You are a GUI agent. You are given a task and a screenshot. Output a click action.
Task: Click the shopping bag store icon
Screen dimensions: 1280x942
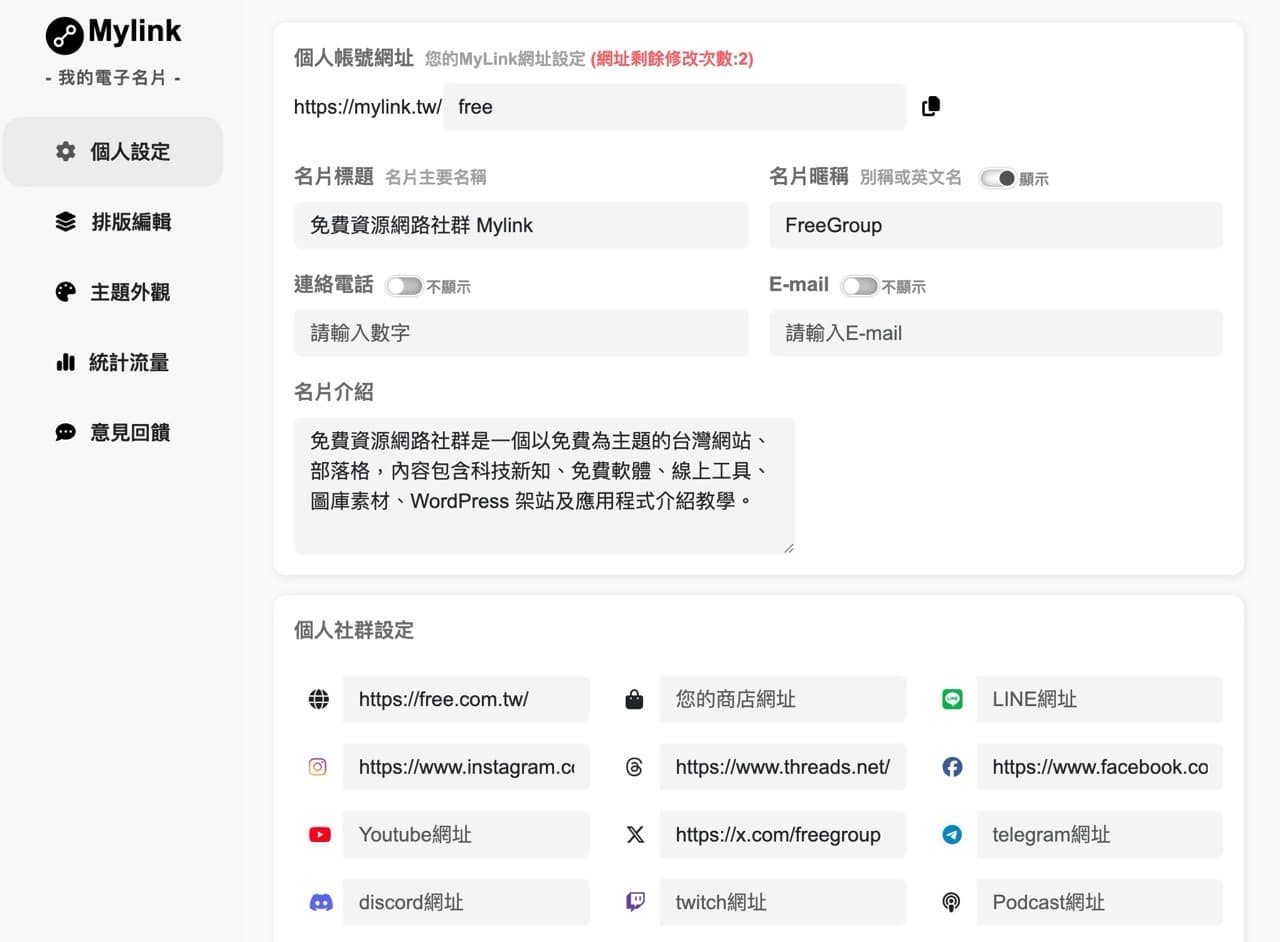634,700
